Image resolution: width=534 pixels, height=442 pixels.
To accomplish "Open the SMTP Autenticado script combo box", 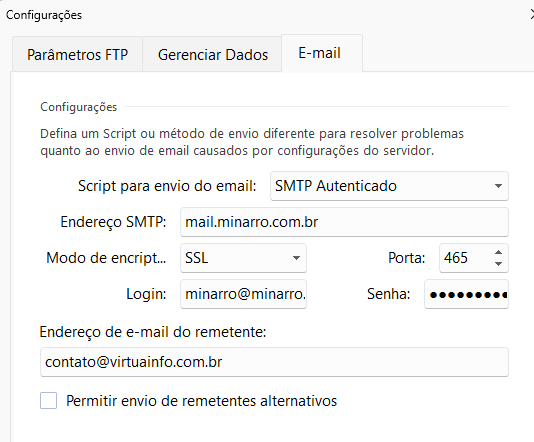I will (389, 186).
